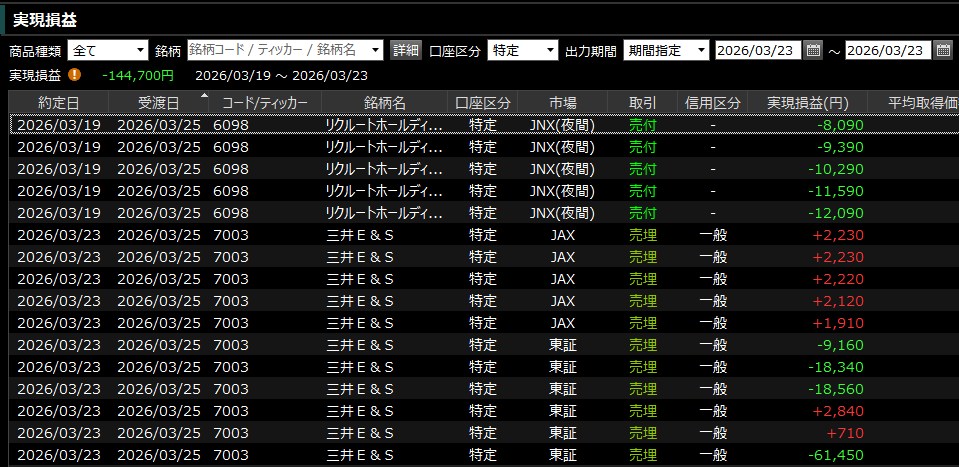Screen dimensions: 959x467
Task: Click the start date input field
Action: click(758, 51)
